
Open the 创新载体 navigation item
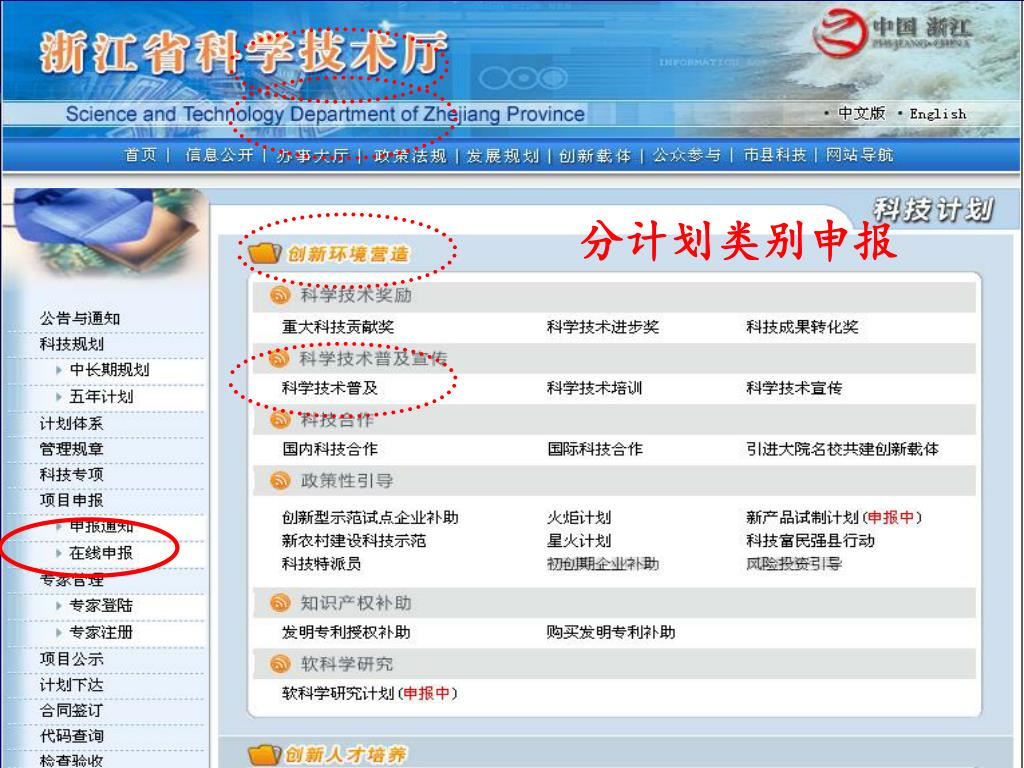595,155
